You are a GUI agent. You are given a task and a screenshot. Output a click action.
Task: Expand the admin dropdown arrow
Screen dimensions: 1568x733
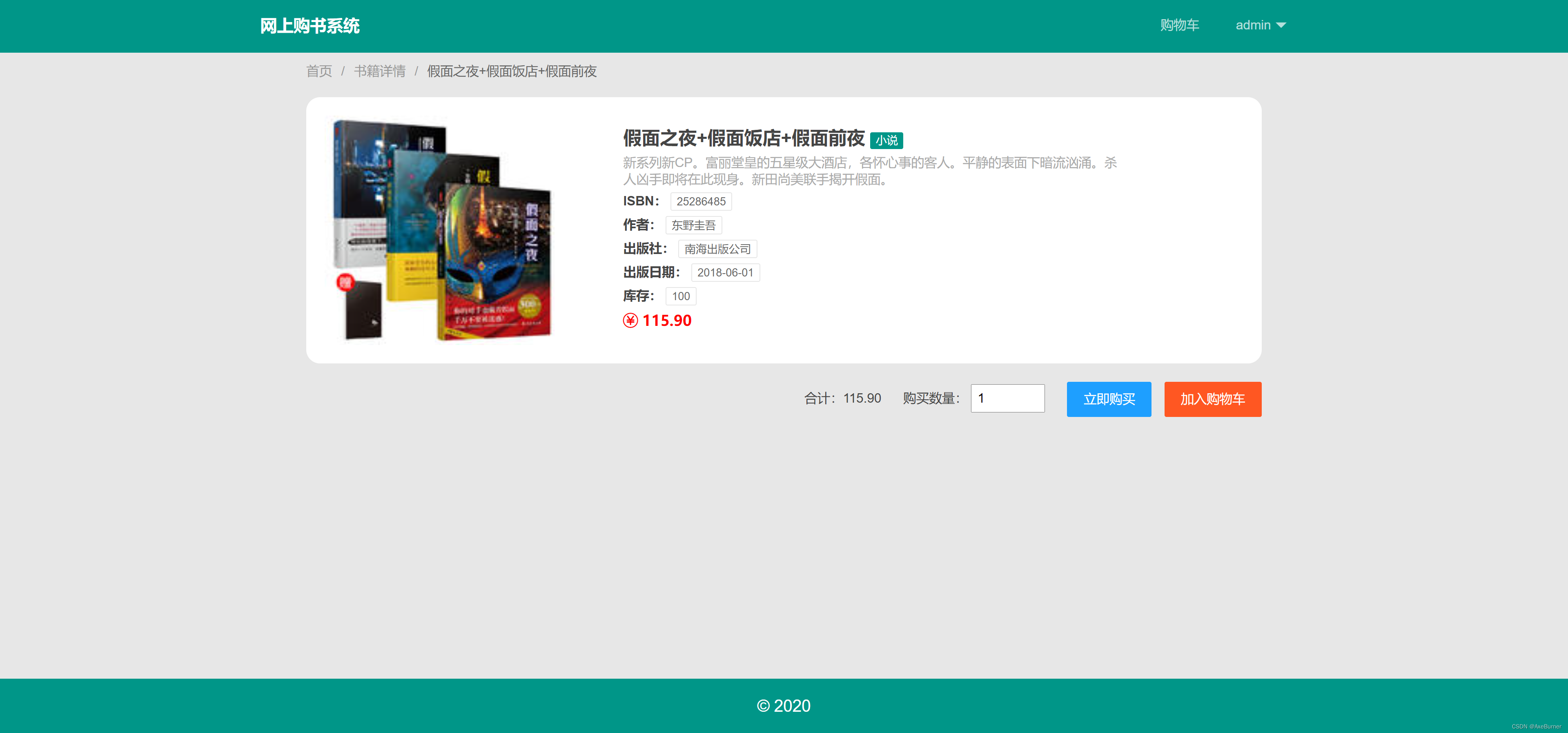(1281, 26)
